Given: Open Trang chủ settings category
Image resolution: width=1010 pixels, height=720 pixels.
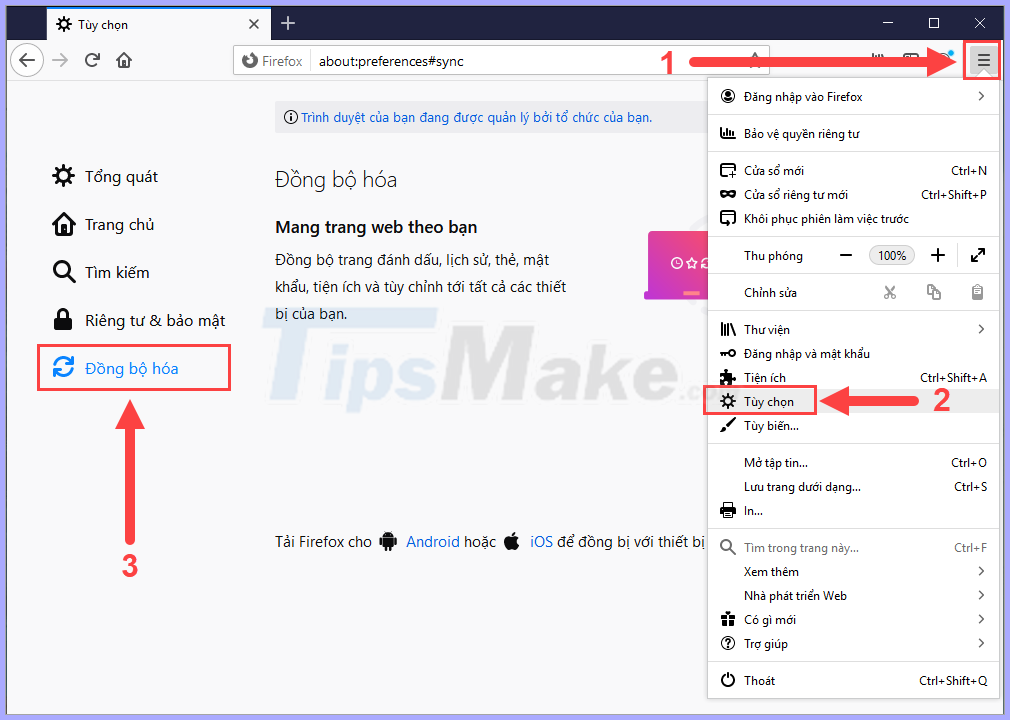Looking at the screenshot, I should tap(103, 225).
